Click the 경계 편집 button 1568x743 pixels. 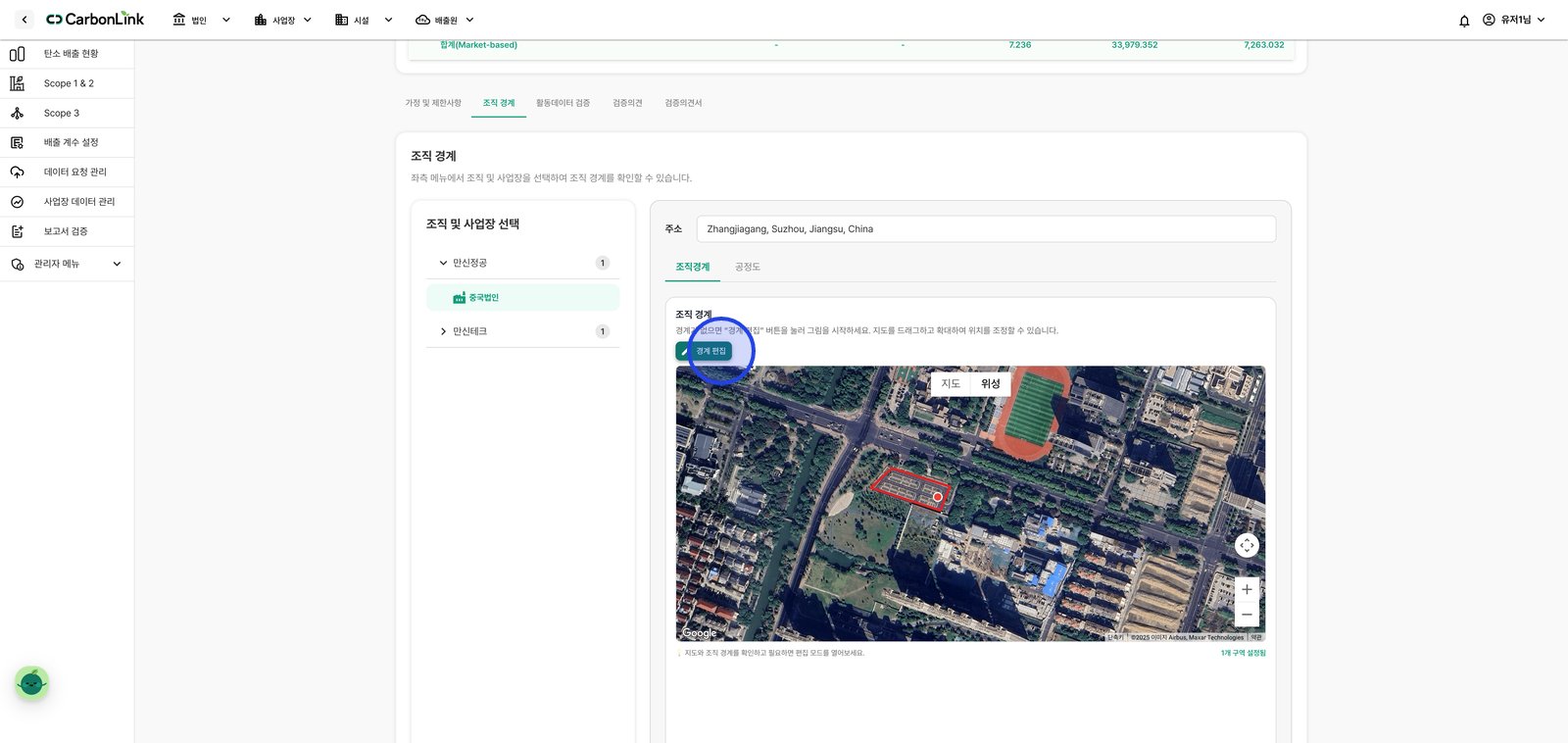704,351
